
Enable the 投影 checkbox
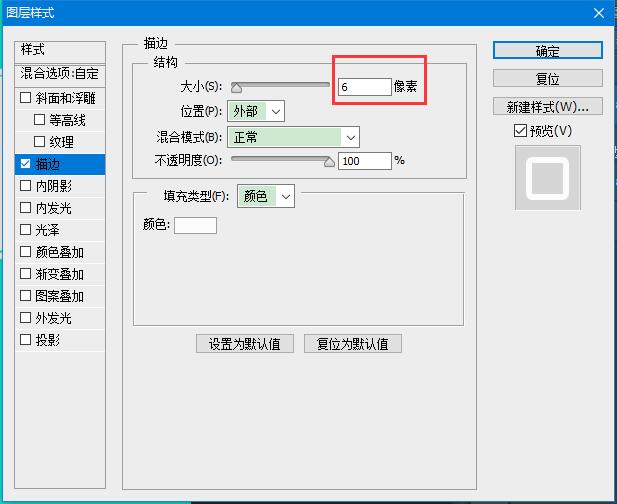tap(26, 340)
